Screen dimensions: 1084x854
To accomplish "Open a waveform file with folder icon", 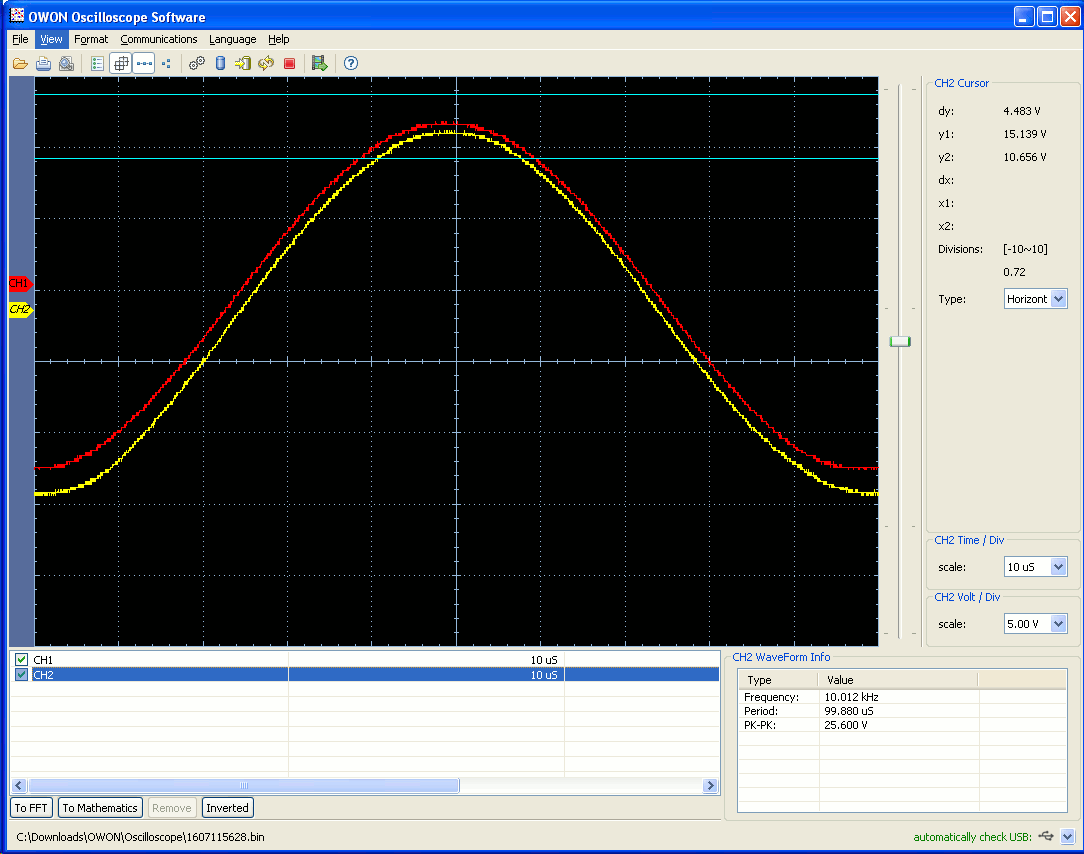I will click(x=20, y=64).
